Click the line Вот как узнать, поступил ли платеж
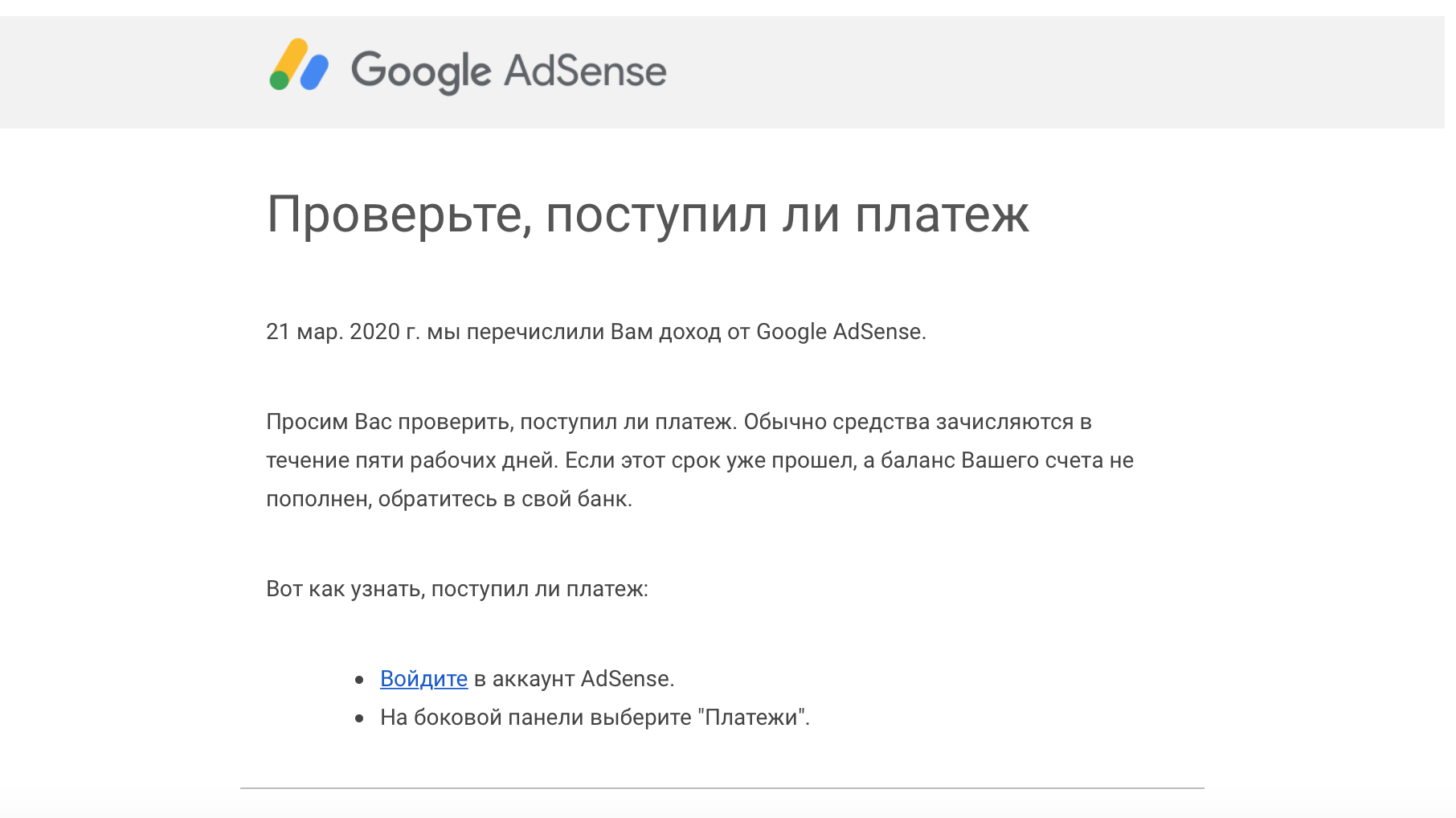 [x=457, y=589]
